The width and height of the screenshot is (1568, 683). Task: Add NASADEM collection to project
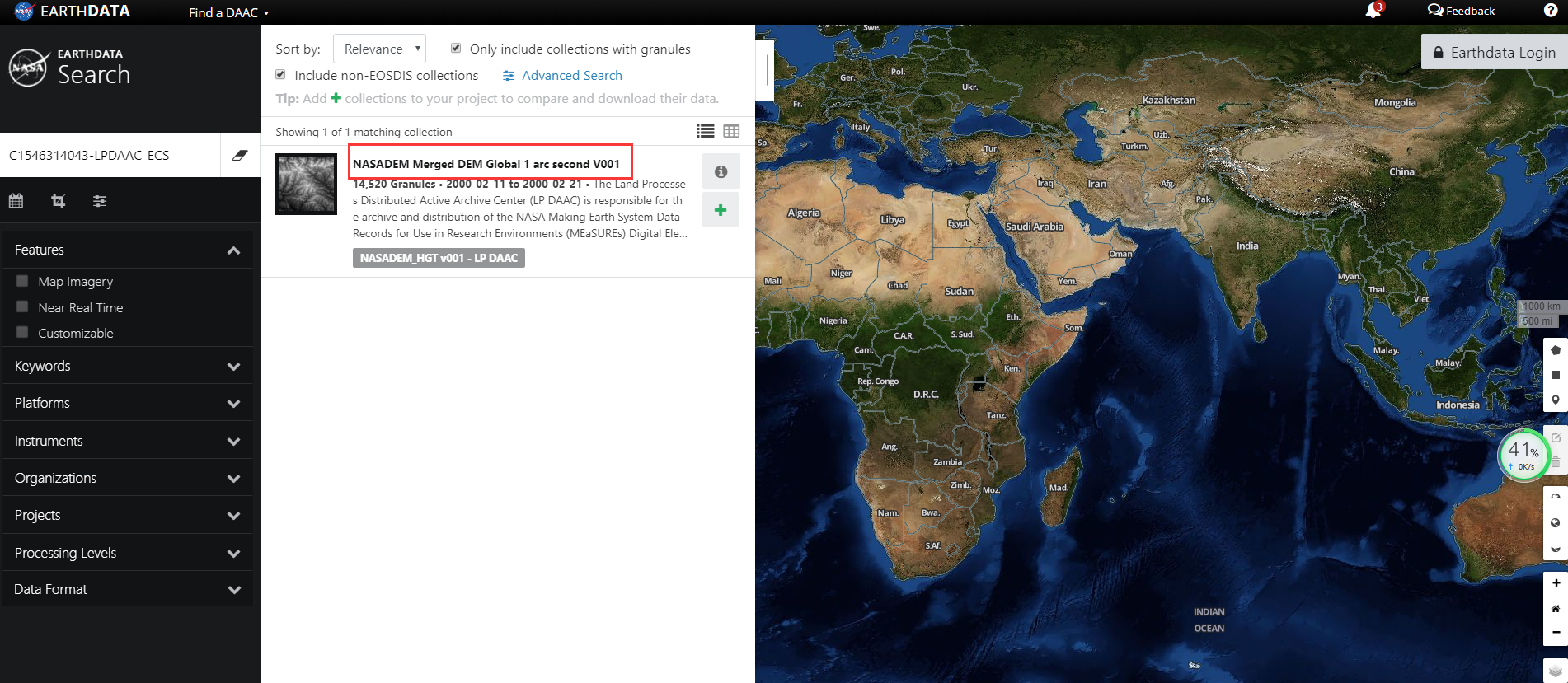click(721, 210)
